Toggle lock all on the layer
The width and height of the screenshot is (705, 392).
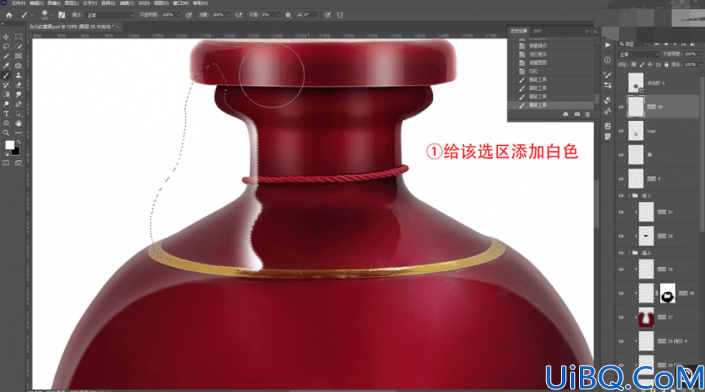point(666,65)
